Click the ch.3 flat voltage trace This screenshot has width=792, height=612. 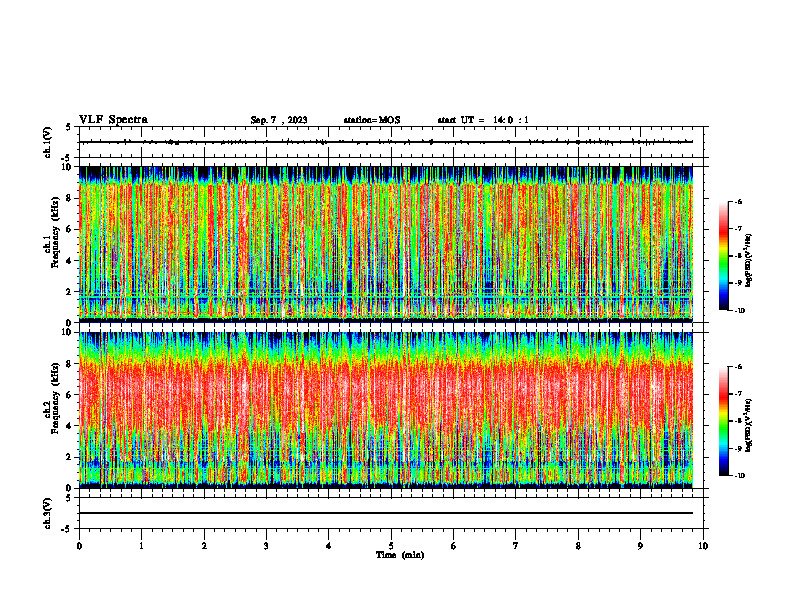point(386,513)
